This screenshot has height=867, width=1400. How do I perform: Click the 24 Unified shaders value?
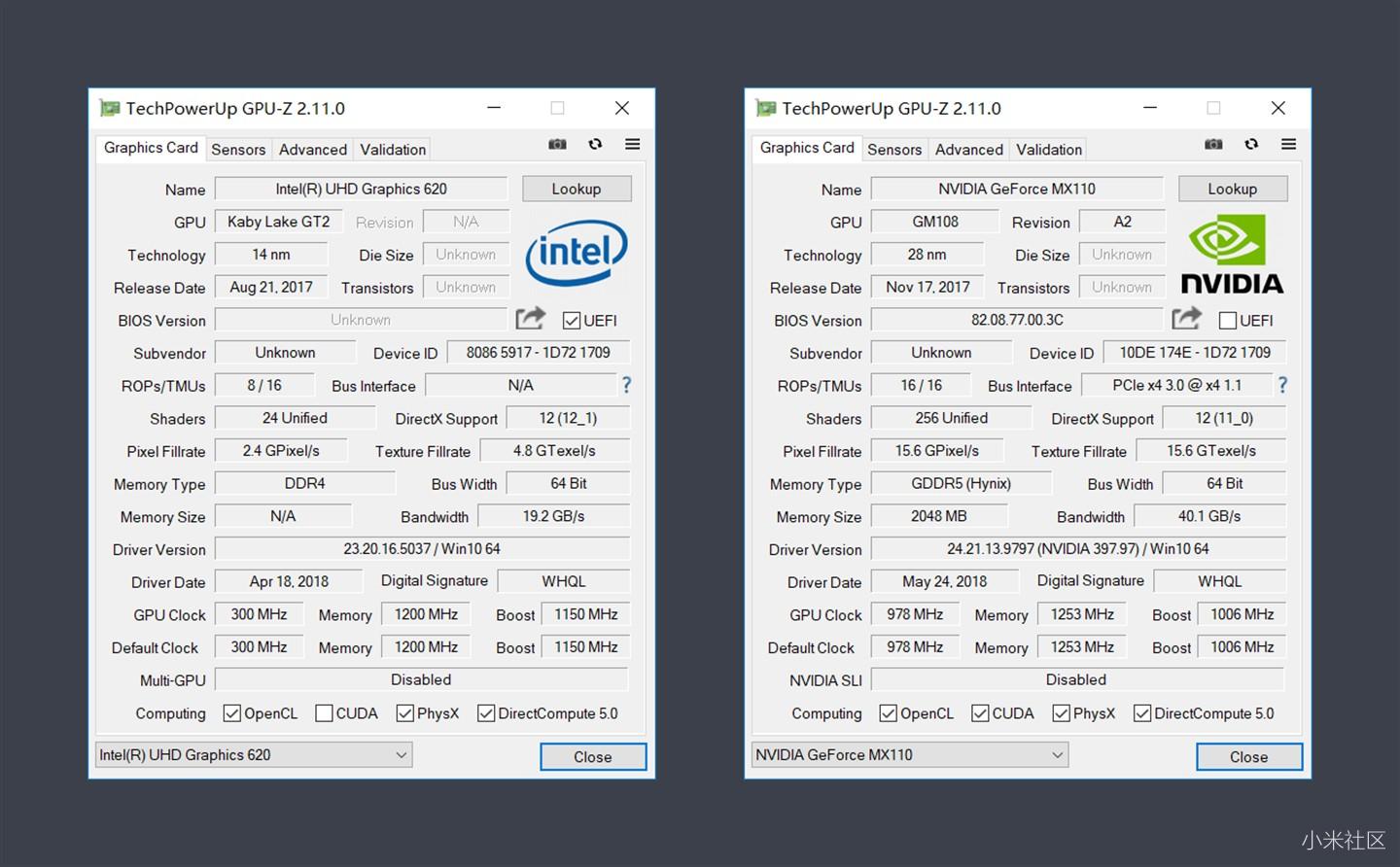[295, 418]
